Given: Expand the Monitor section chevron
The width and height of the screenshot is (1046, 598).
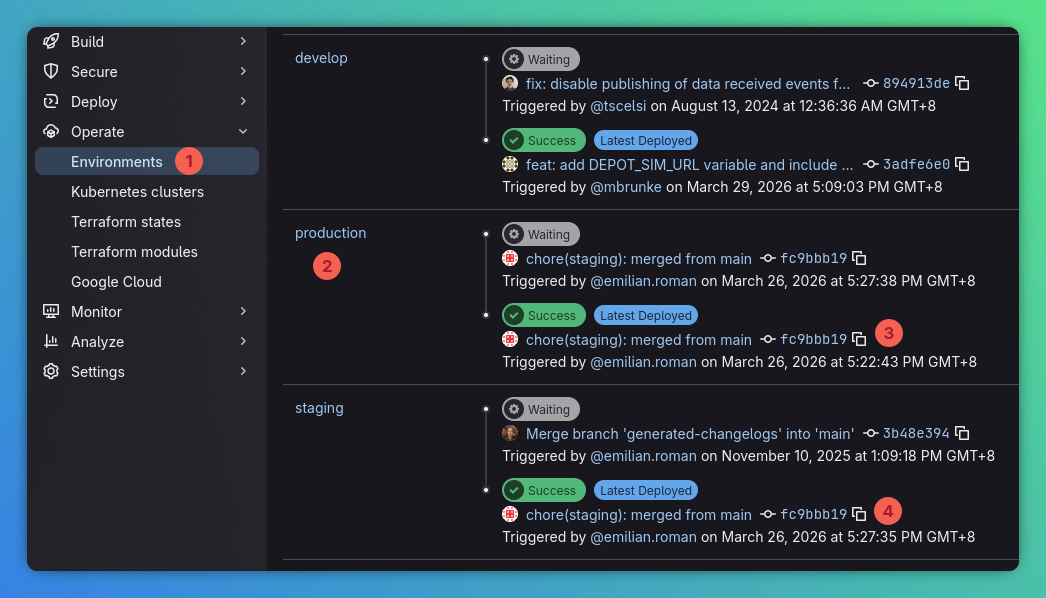Looking at the screenshot, I should point(242,311).
